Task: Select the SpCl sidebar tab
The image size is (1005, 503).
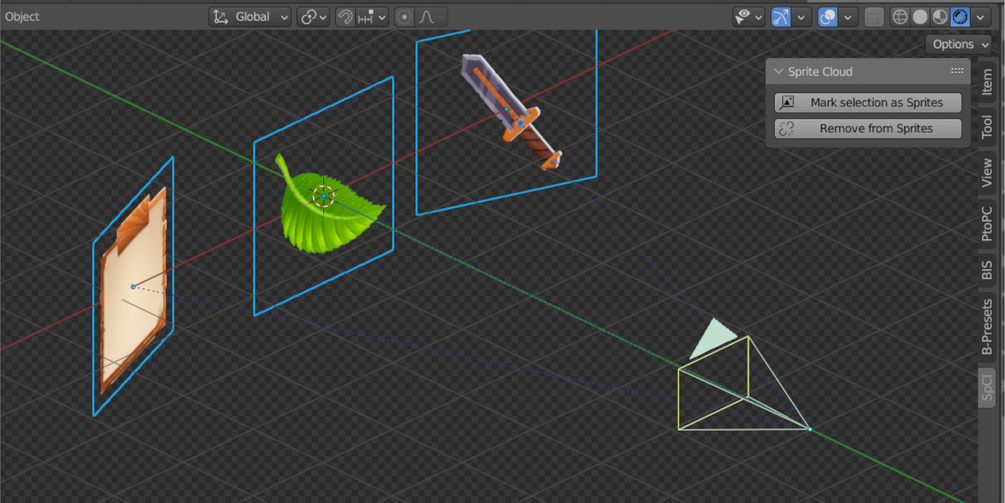Action: click(987, 388)
